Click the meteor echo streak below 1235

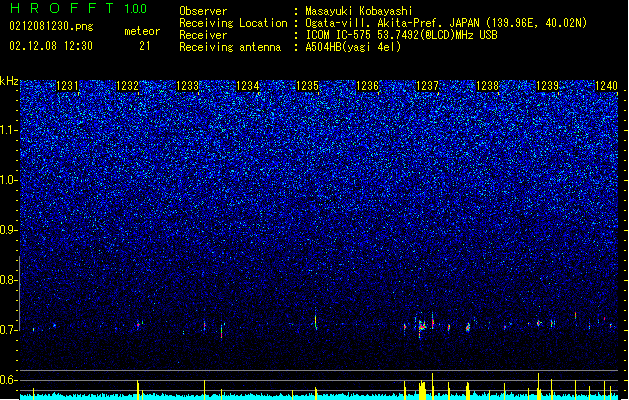coord(316,322)
